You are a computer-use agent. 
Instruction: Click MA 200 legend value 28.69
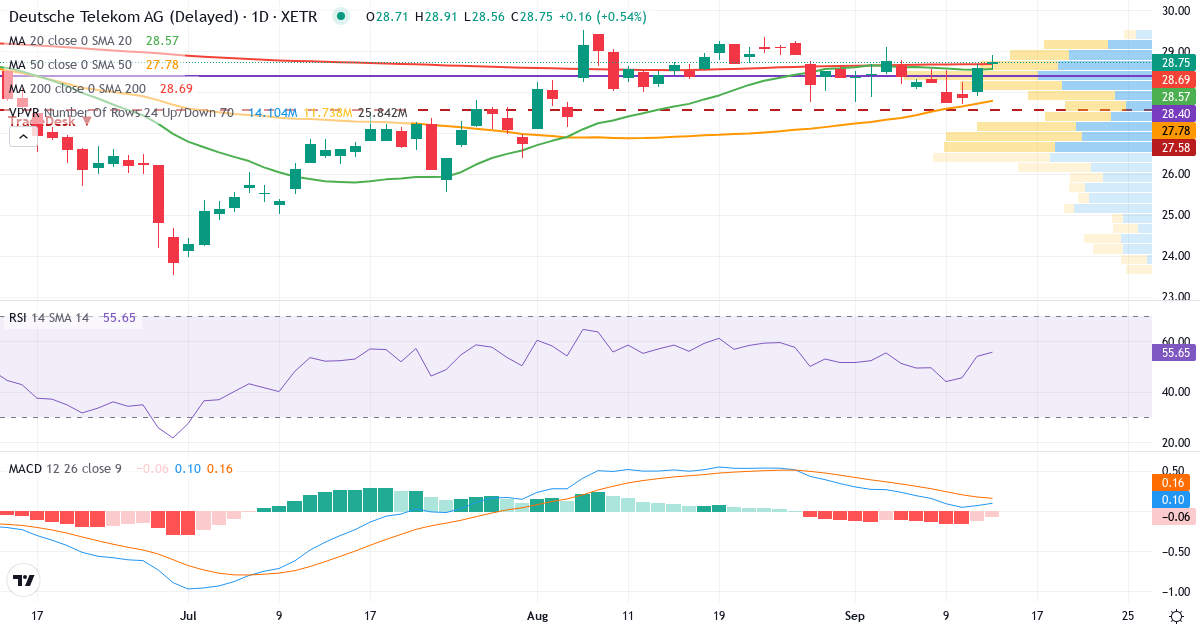[x=177, y=88]
